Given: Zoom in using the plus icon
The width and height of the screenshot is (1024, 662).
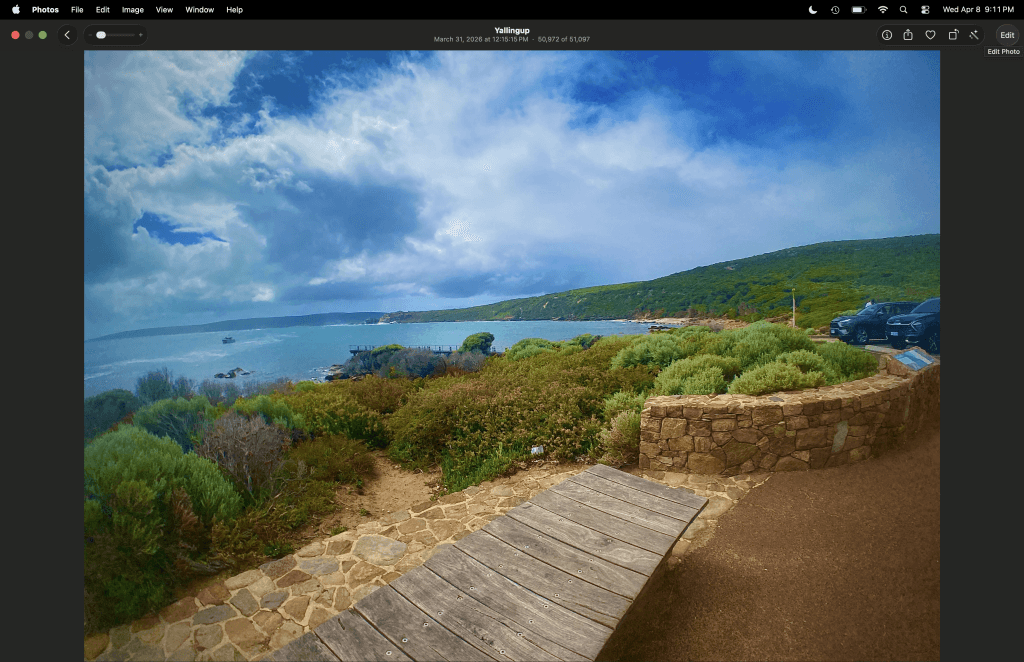Looking at the screenshot, I should tap(141, 35).
